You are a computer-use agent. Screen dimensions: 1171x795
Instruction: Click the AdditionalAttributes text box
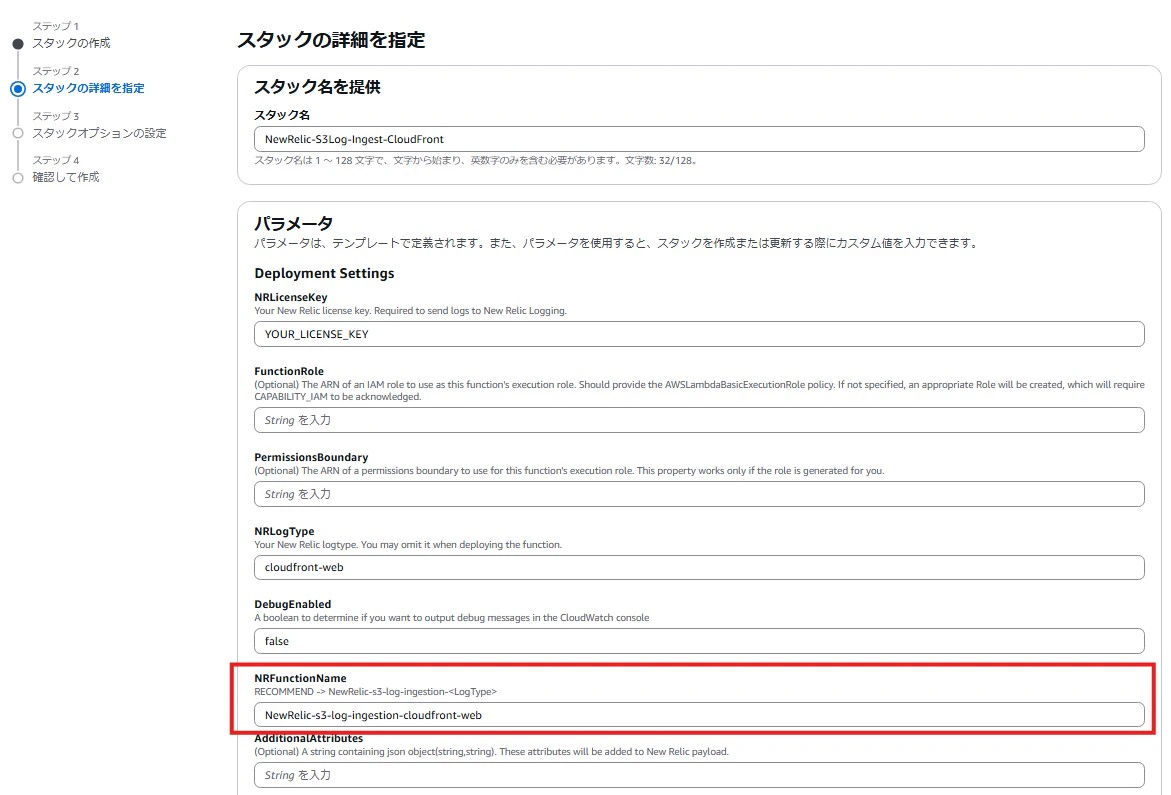699,775
